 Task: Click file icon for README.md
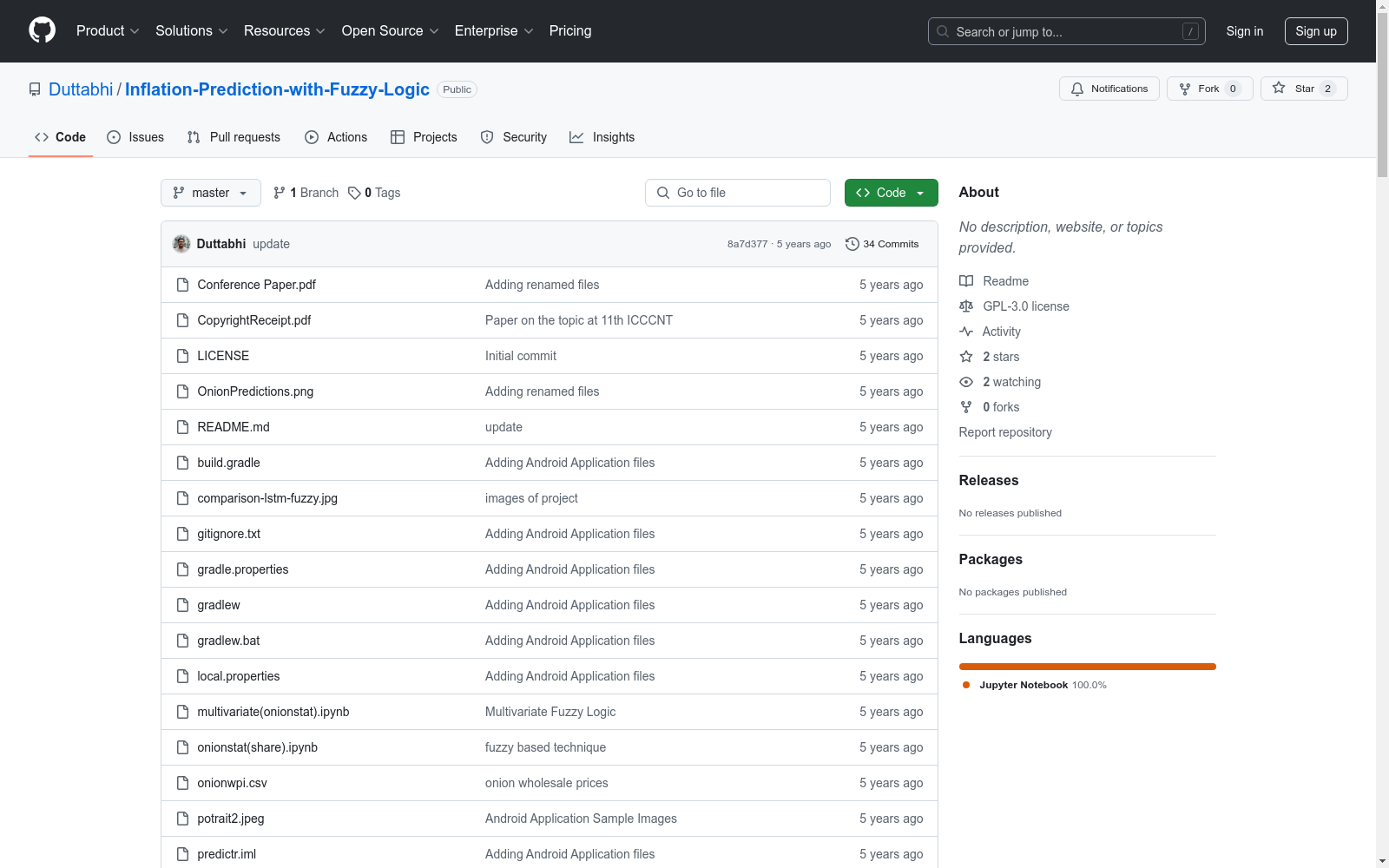(x=182, y=427)
